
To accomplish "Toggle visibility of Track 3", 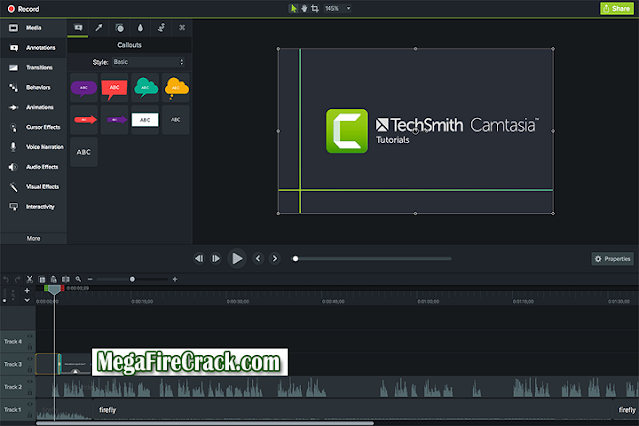I will 30,359.
